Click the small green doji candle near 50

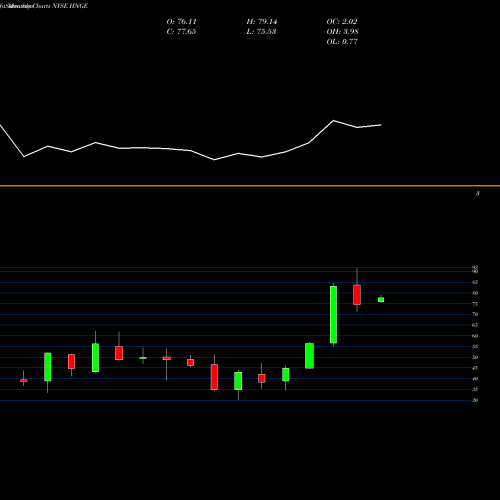(x=143, y=358)
